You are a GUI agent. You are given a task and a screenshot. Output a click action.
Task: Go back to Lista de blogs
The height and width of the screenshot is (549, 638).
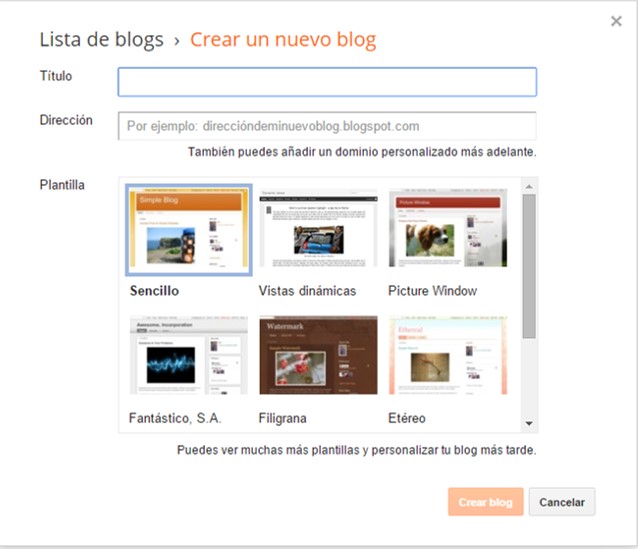(x=101, y=40)
